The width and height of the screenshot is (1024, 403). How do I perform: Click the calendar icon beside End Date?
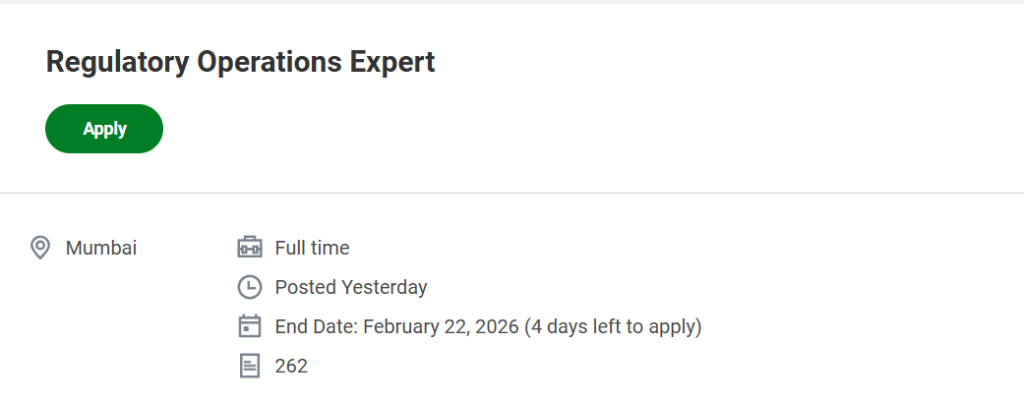[x=249, y=327]
